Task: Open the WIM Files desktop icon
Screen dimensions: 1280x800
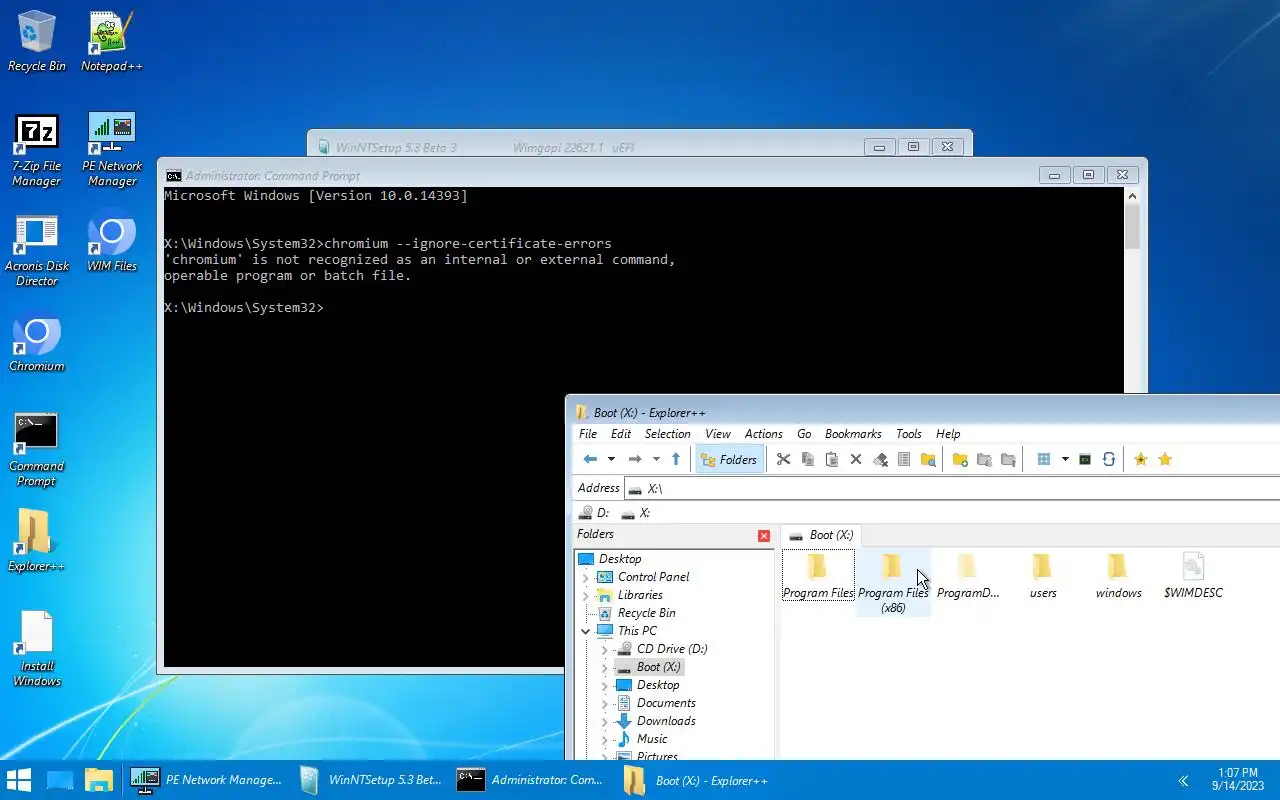Action: (x=112, y=242)
